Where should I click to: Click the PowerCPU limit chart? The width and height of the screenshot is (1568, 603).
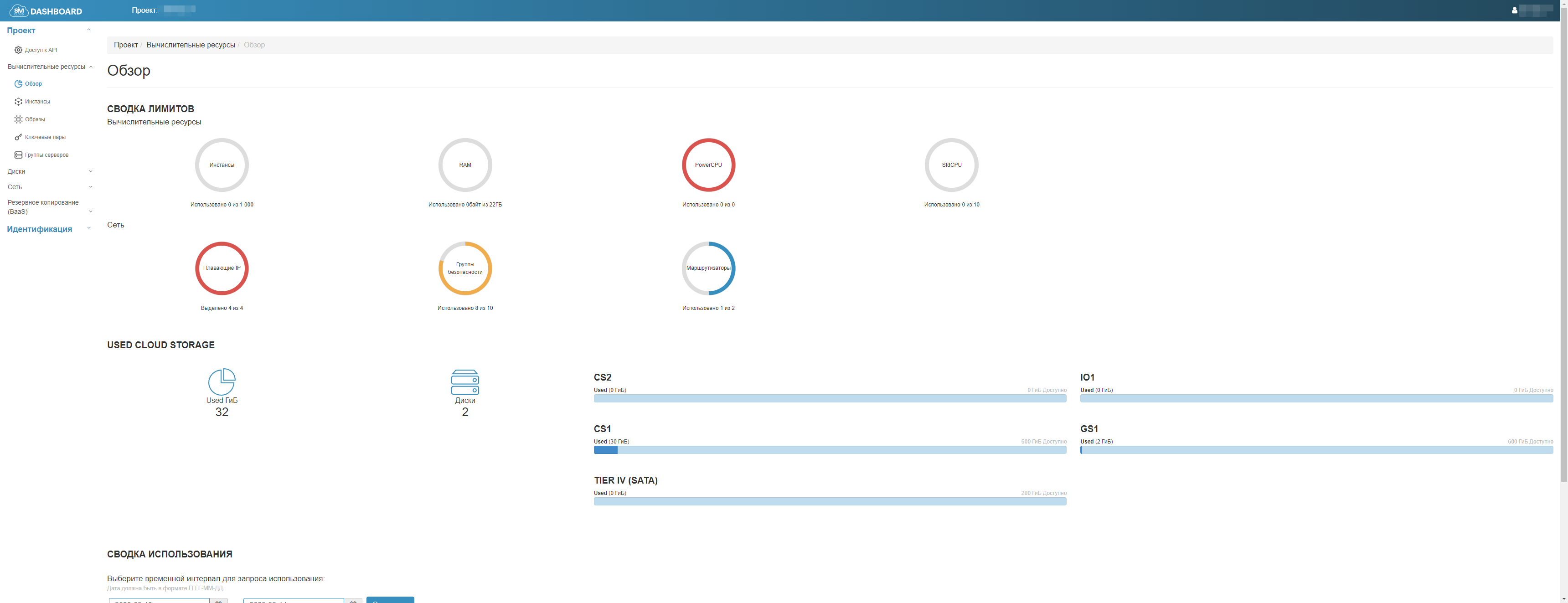pos(708,165)
